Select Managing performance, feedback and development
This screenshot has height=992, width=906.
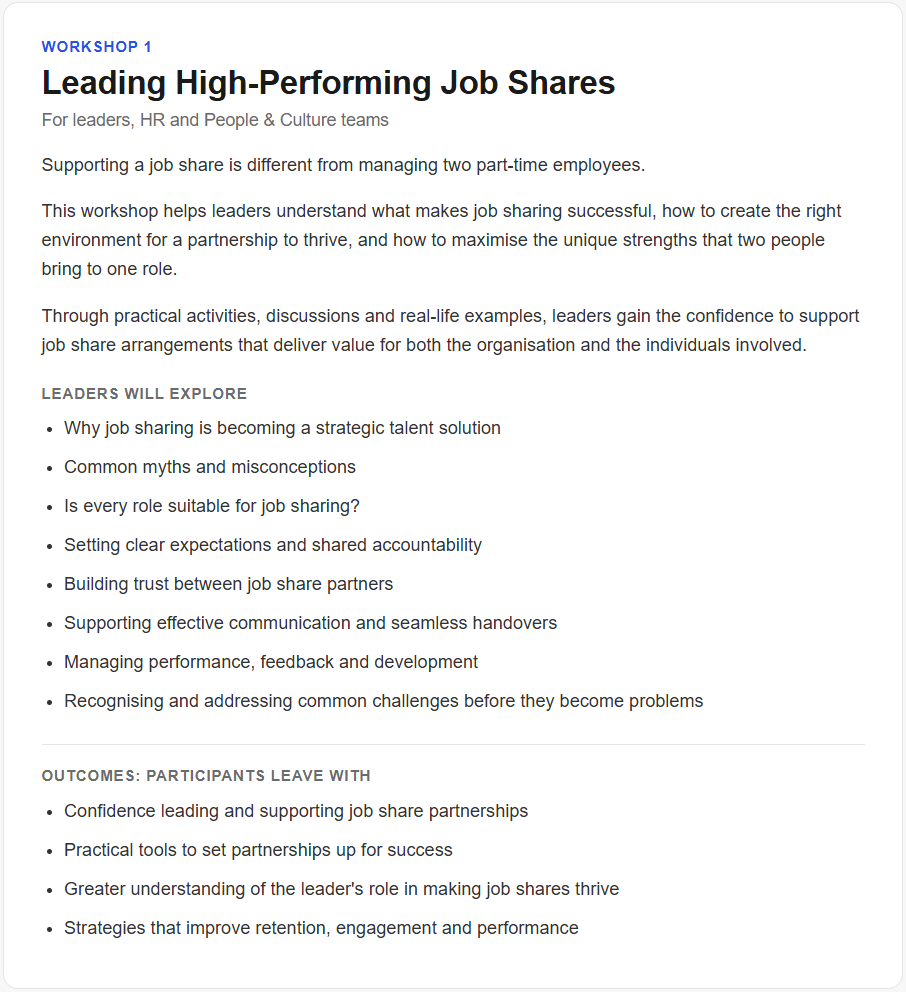[x=271, y=662]
